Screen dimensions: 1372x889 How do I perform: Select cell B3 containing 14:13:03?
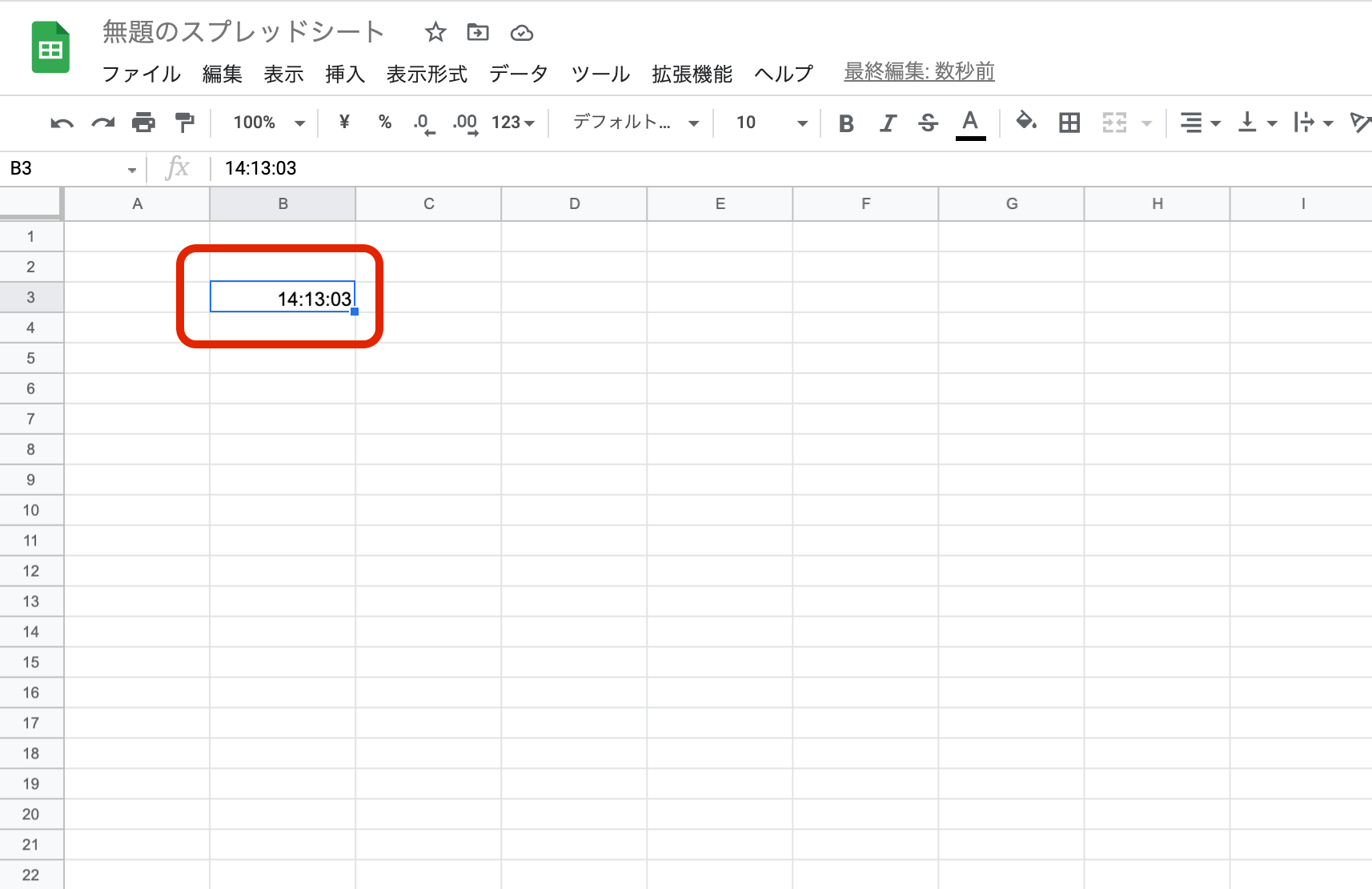283,297
